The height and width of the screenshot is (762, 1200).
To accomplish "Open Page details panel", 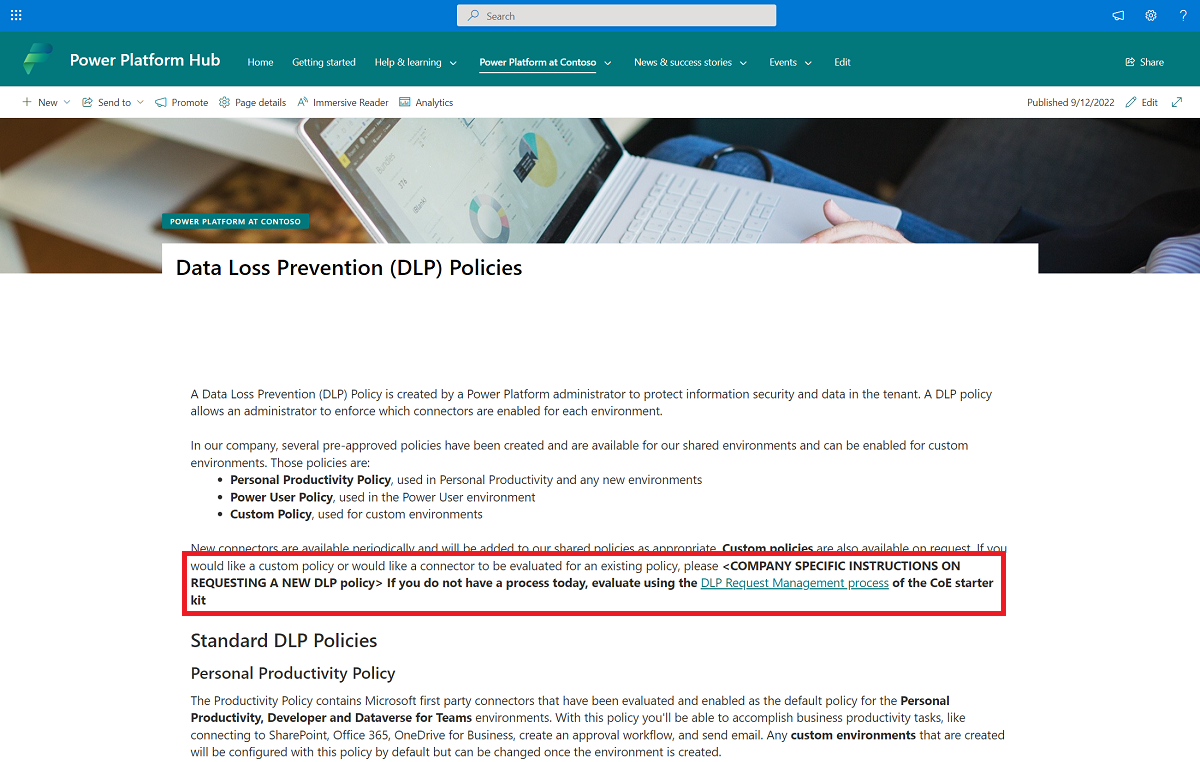I will tap(252, 101).
